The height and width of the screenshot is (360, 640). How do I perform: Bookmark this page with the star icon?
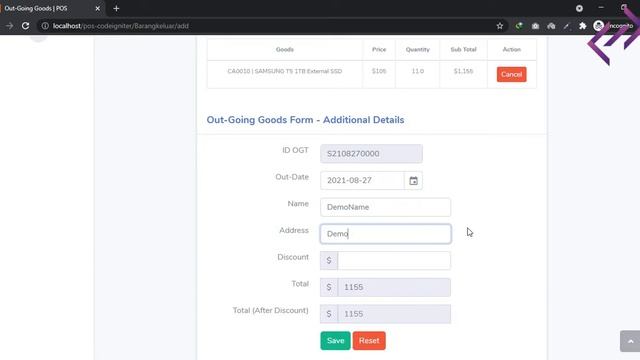coord(500,26)
